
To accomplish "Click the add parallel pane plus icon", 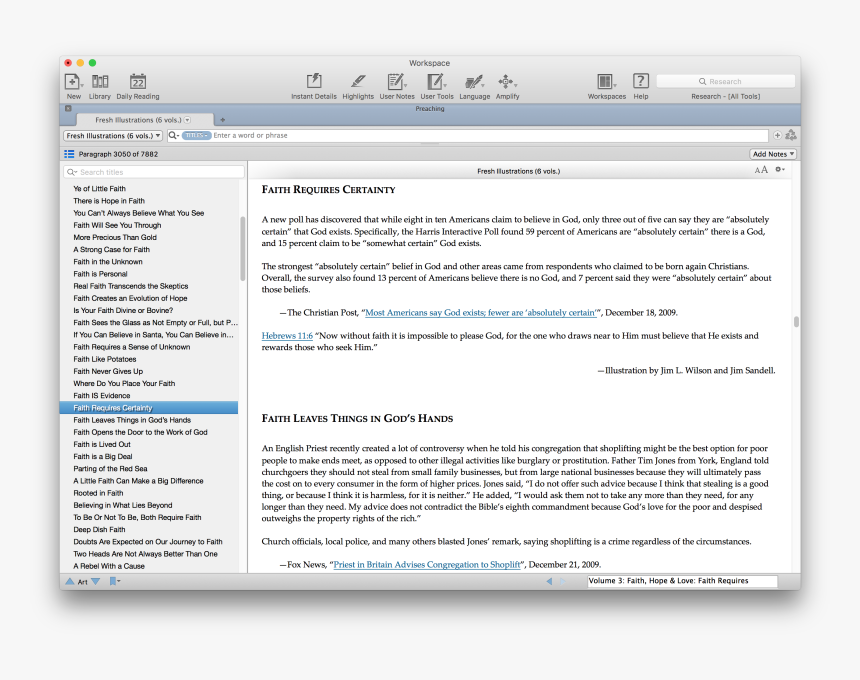I will click(777, 135).
